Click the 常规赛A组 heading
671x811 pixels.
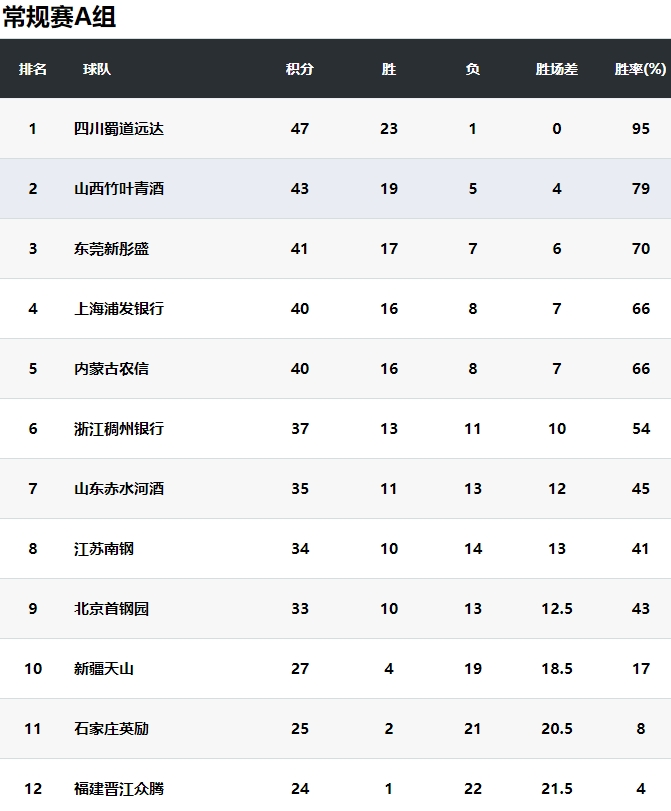59,17
